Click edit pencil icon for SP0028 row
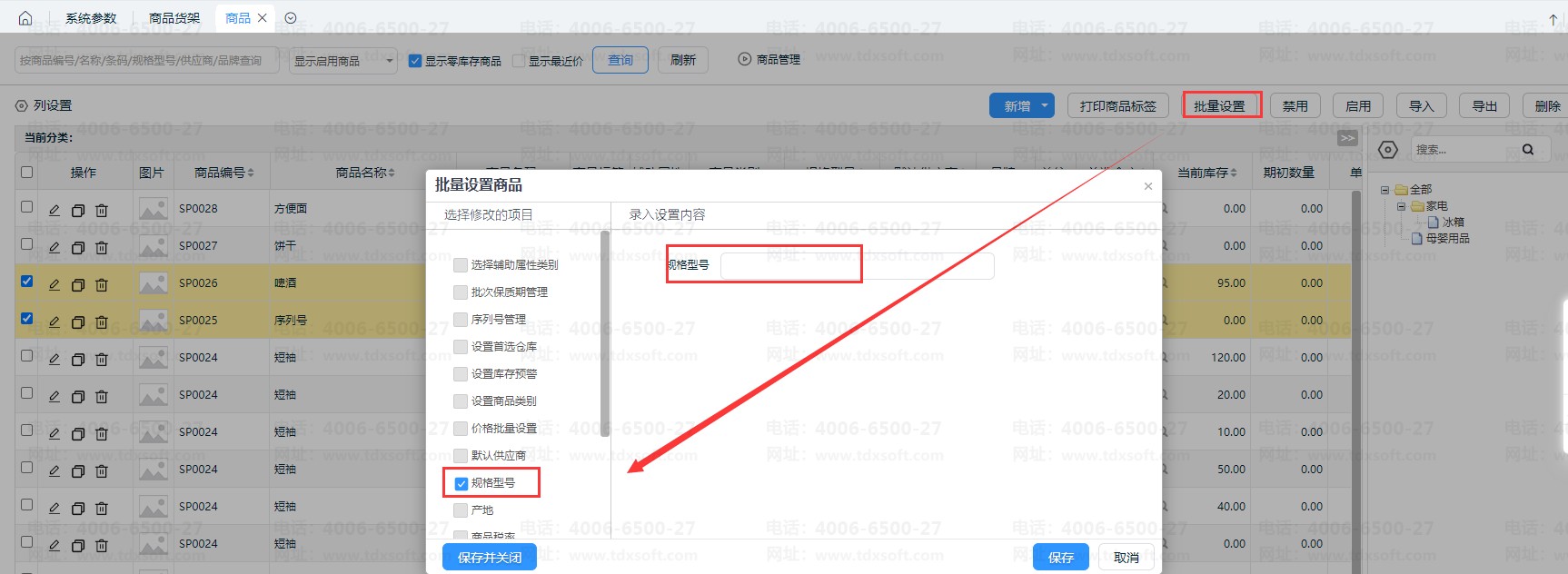 coord(55,210)
